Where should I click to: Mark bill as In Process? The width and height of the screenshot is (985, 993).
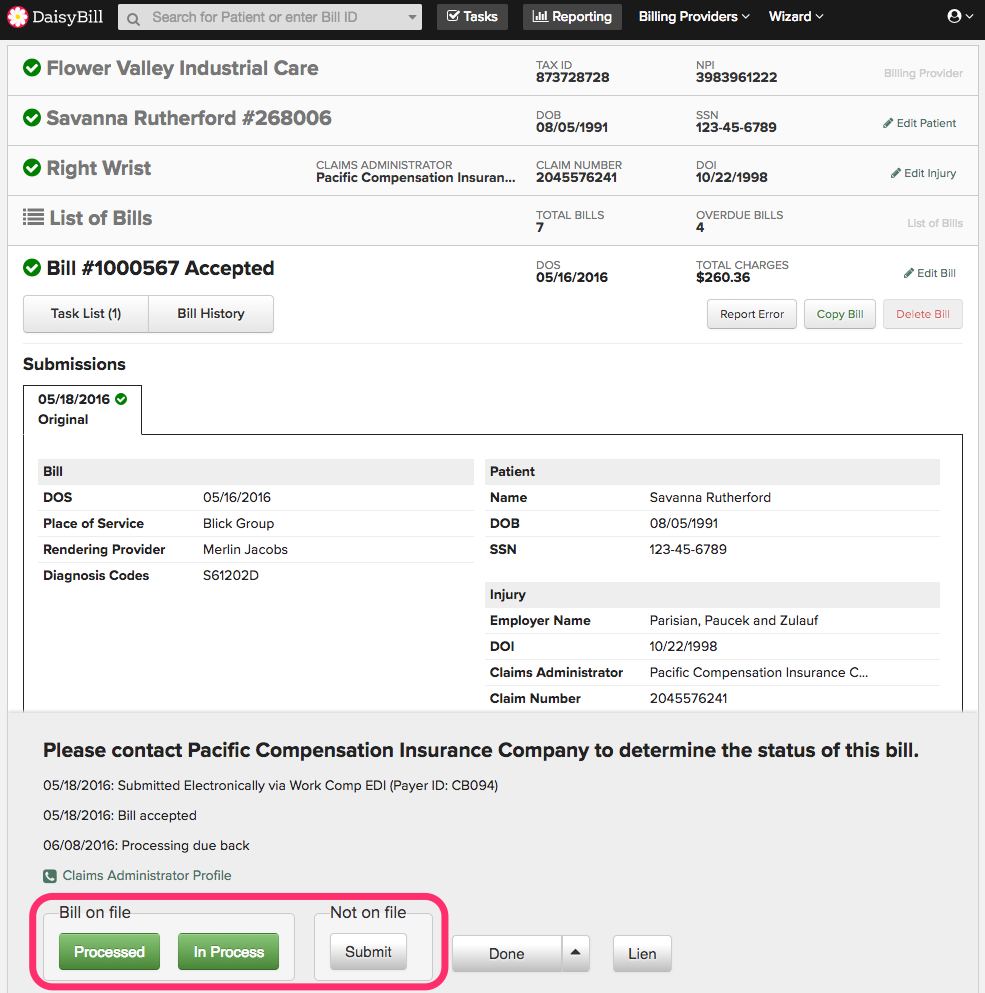[x=229, y=951]
